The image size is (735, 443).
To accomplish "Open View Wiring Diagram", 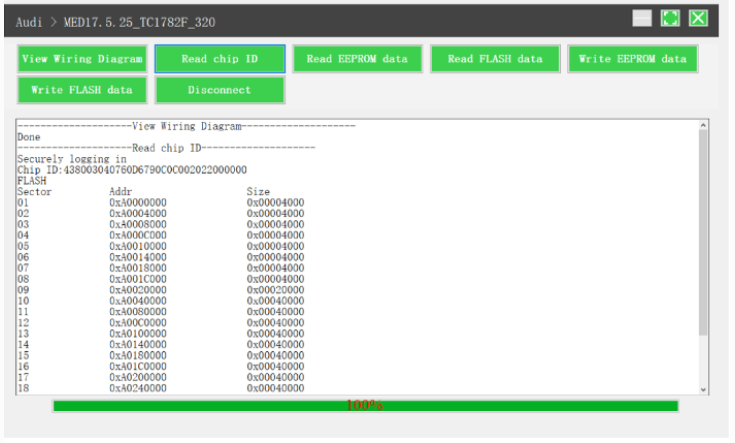I will pyautogui.click(x=83, y=59).
